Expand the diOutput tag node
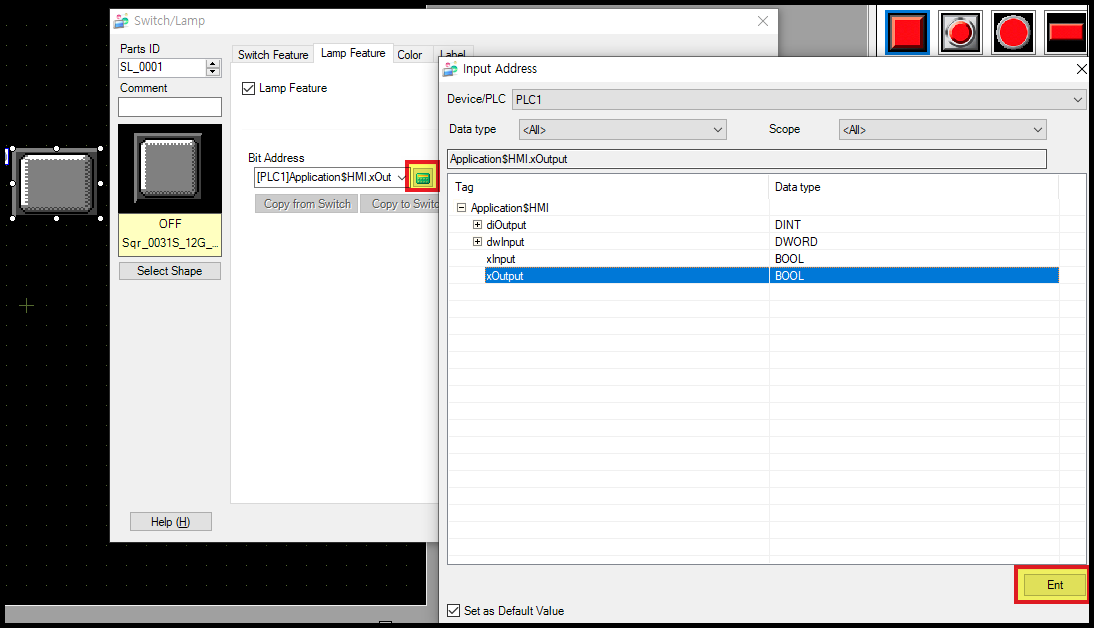The height and width of the screenshot is (628, 1094). coord(477,224)
